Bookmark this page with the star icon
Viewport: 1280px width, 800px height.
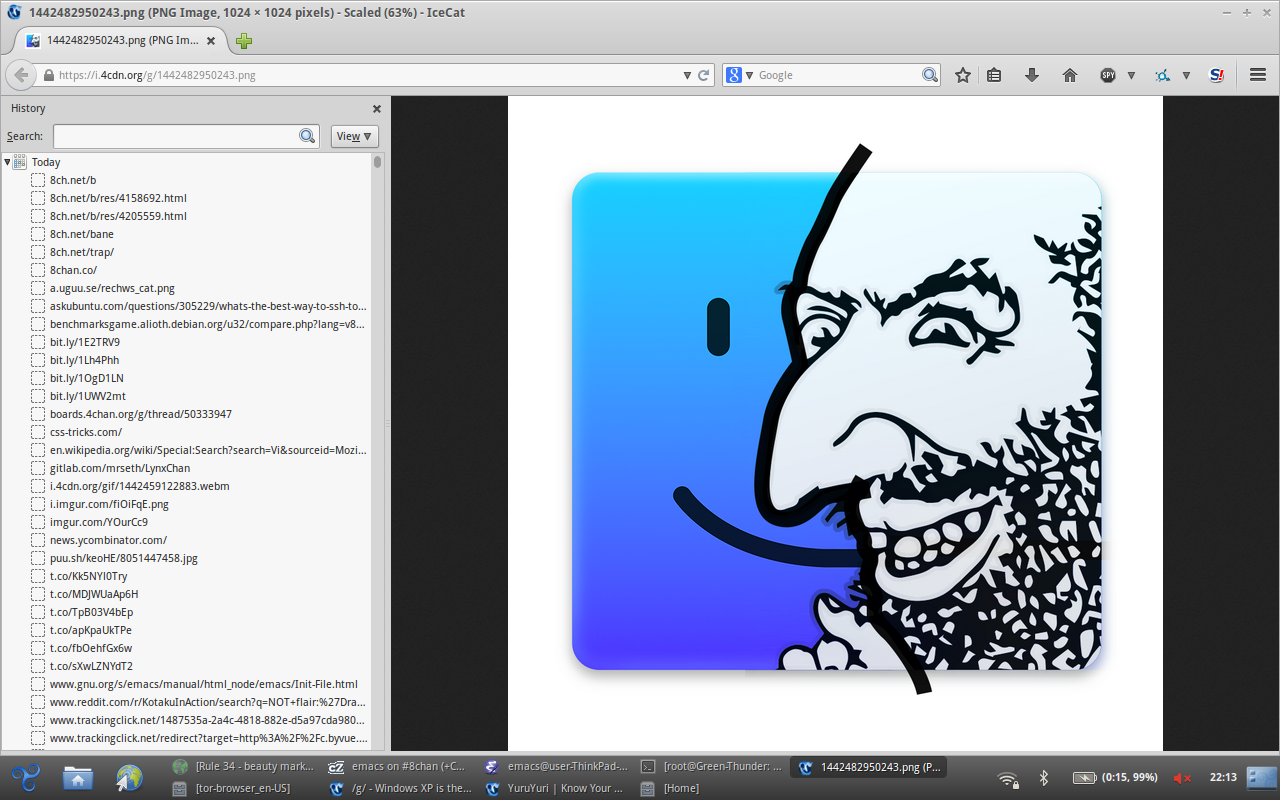point(963,75)
